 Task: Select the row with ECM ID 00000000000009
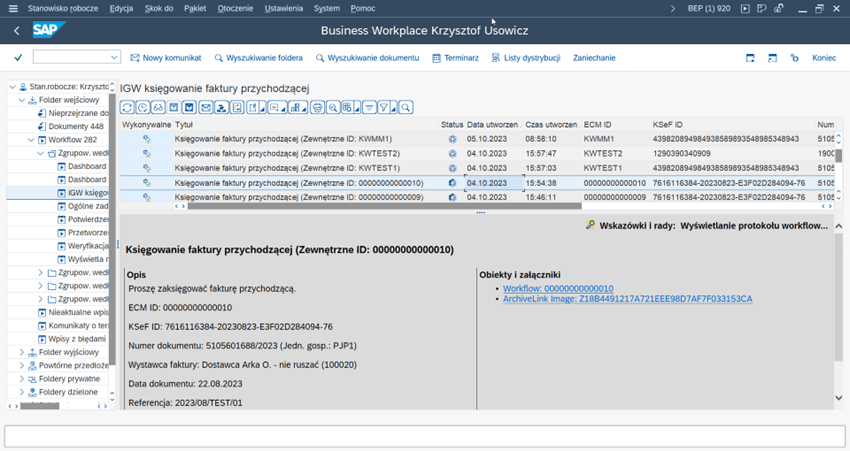477,197
